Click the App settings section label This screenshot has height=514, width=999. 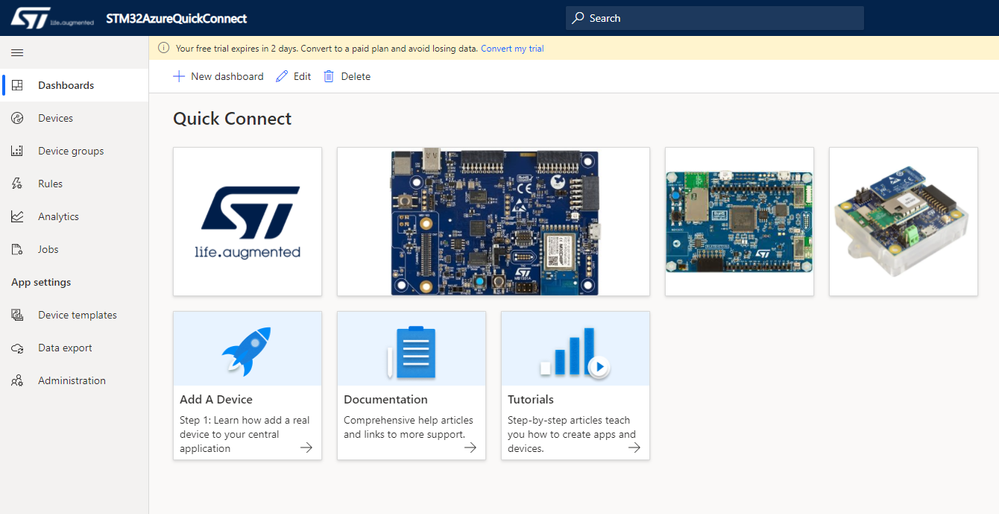point(41,282)
